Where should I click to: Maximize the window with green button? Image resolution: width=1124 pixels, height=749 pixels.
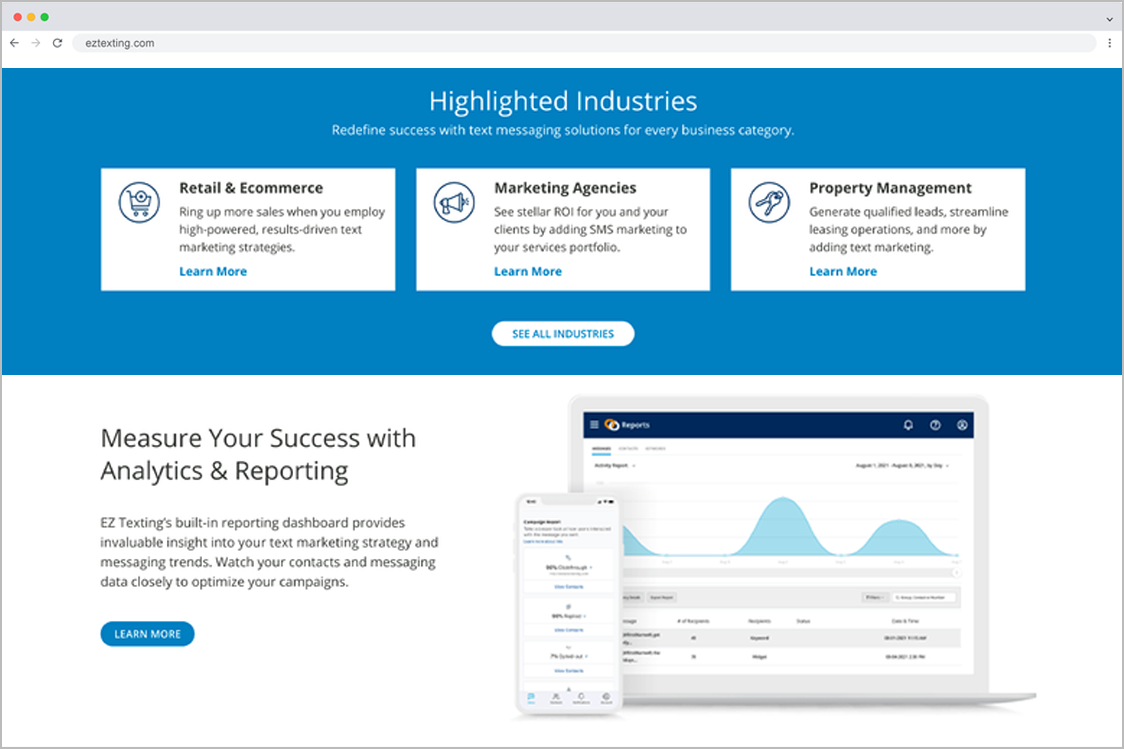(44, 17)
